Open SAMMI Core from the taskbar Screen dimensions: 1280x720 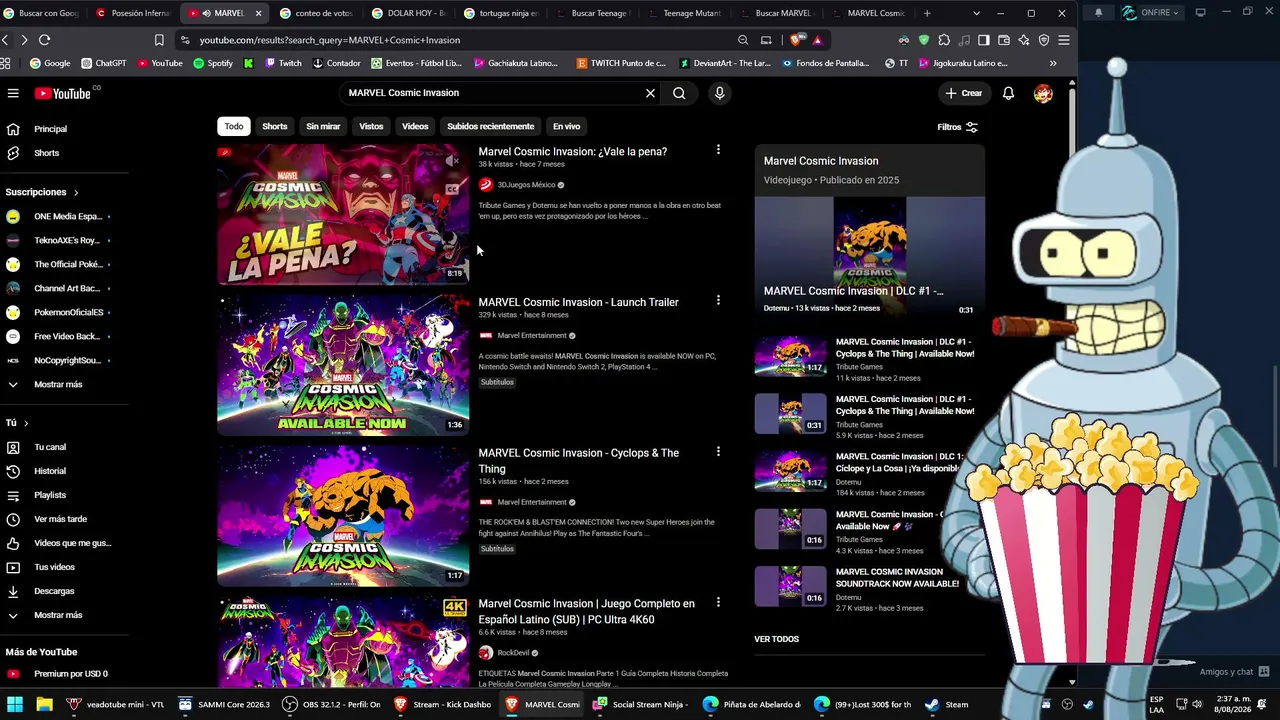224,704
